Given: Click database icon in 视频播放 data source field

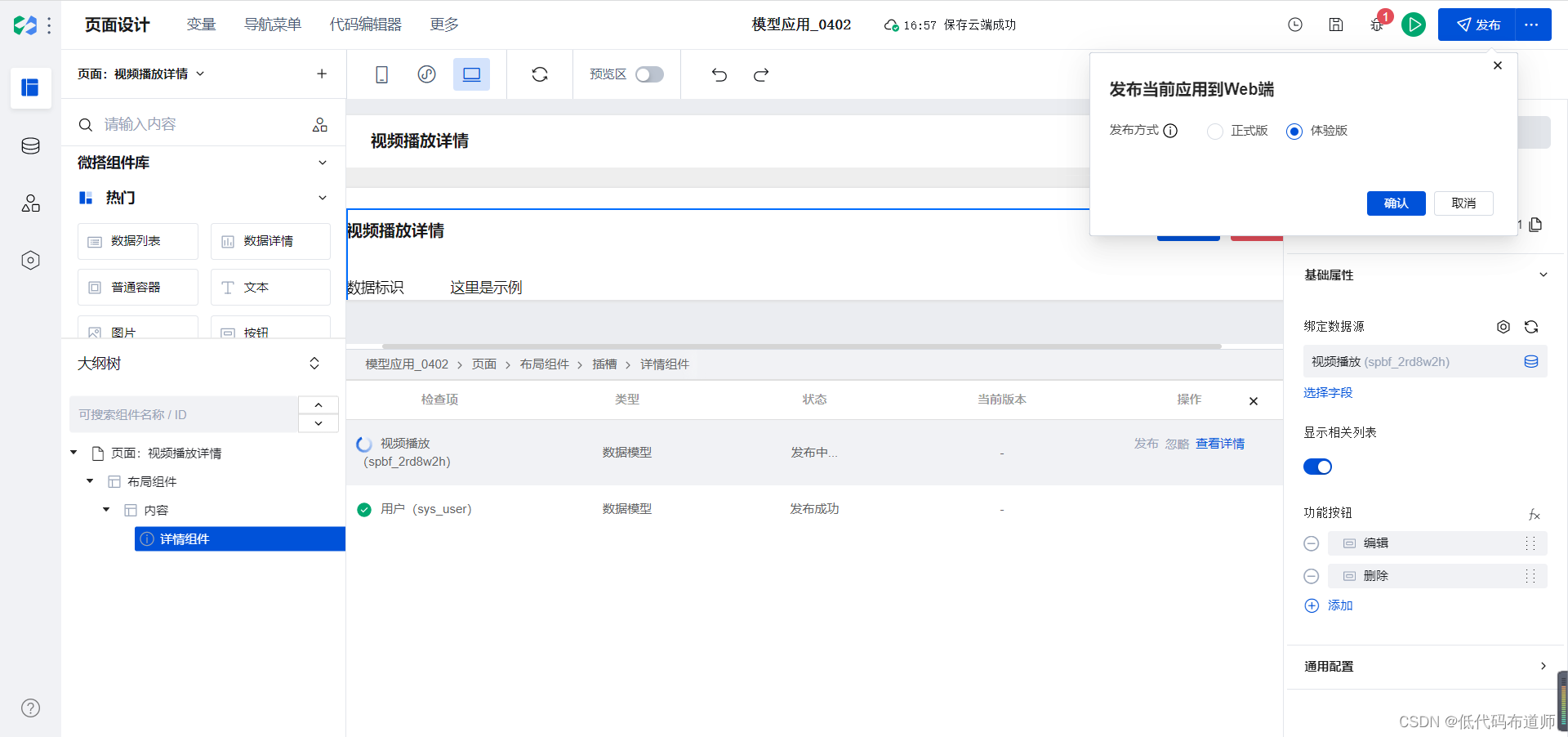Looking at the screenshot, I should 1531,362.
